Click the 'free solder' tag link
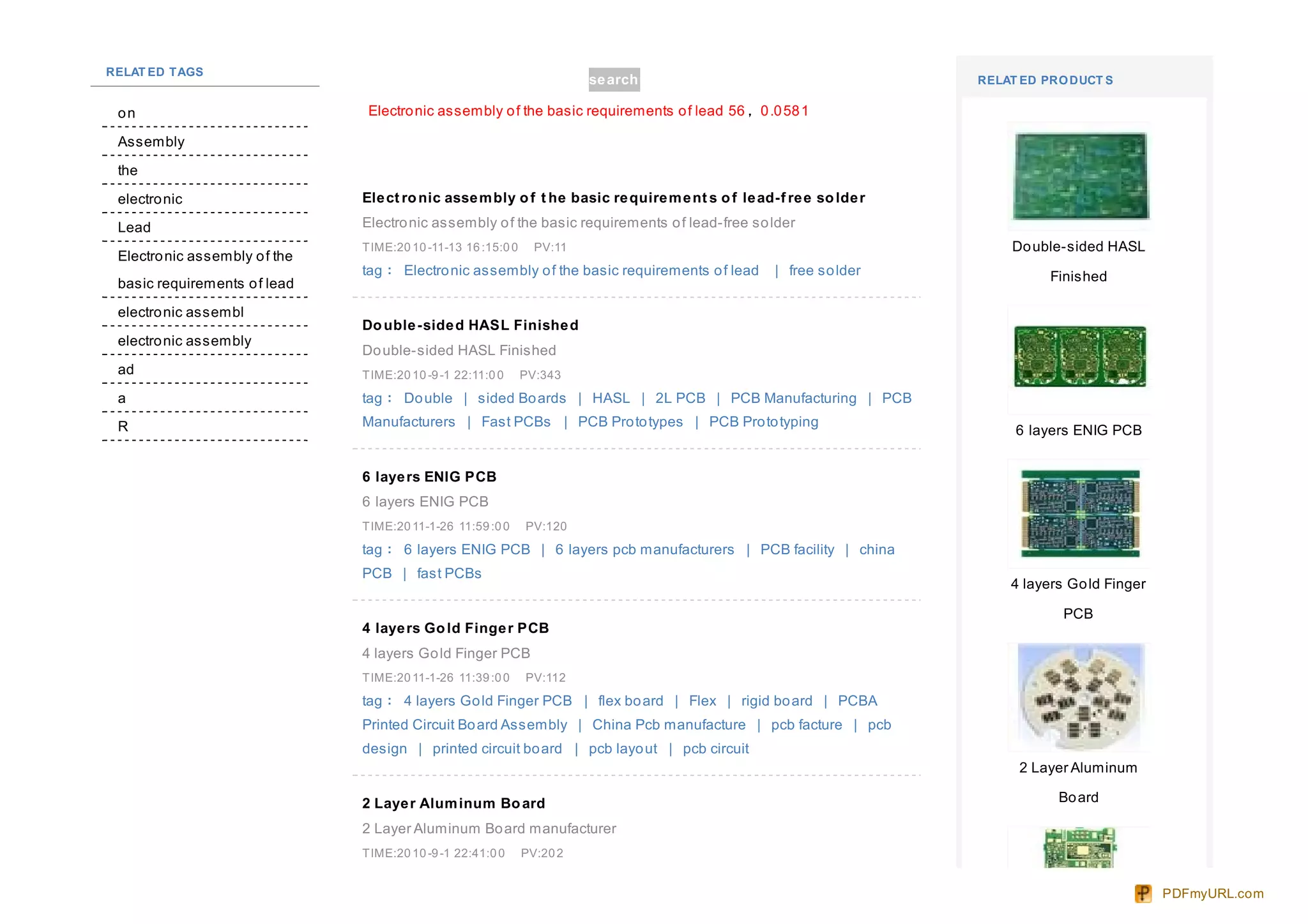 824,271
